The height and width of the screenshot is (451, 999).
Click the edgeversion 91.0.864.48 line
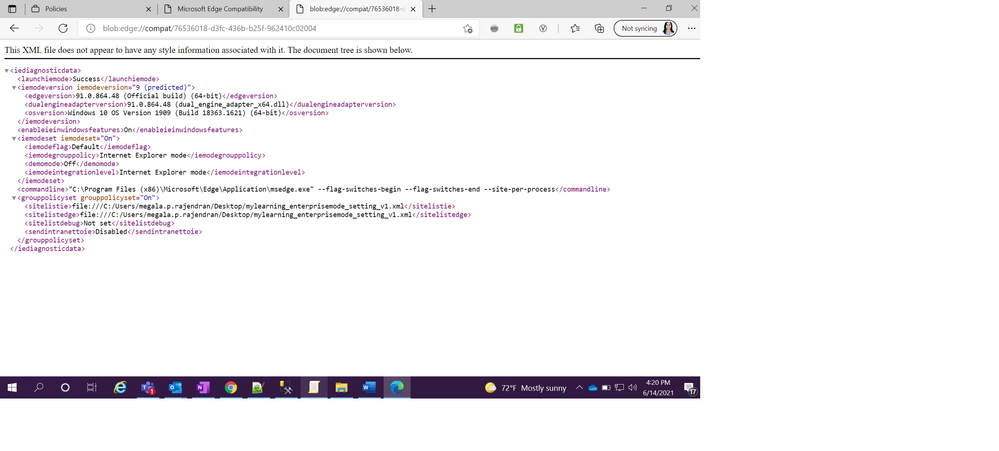tap(150, 96)
